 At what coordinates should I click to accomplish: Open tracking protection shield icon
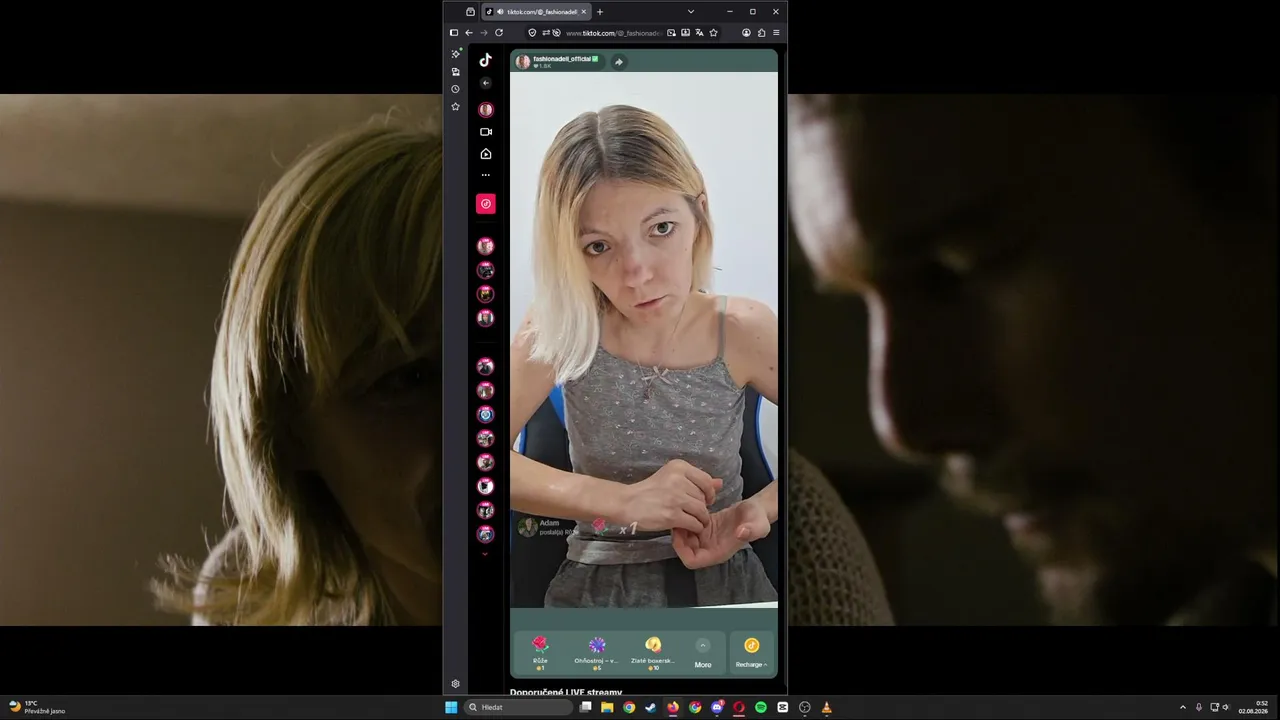[532, 33]
